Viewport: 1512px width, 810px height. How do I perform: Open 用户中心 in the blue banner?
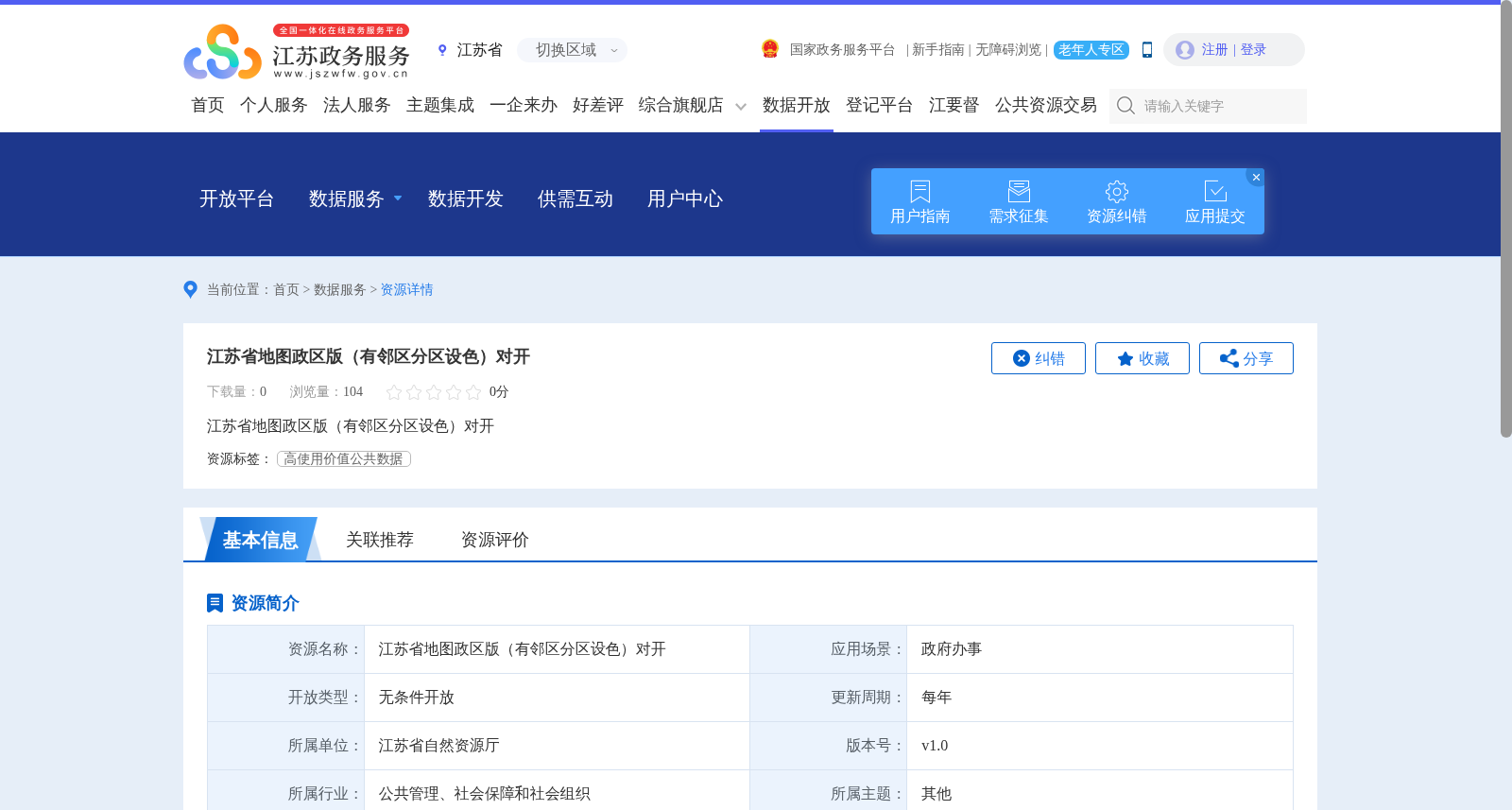pos(685,198)
